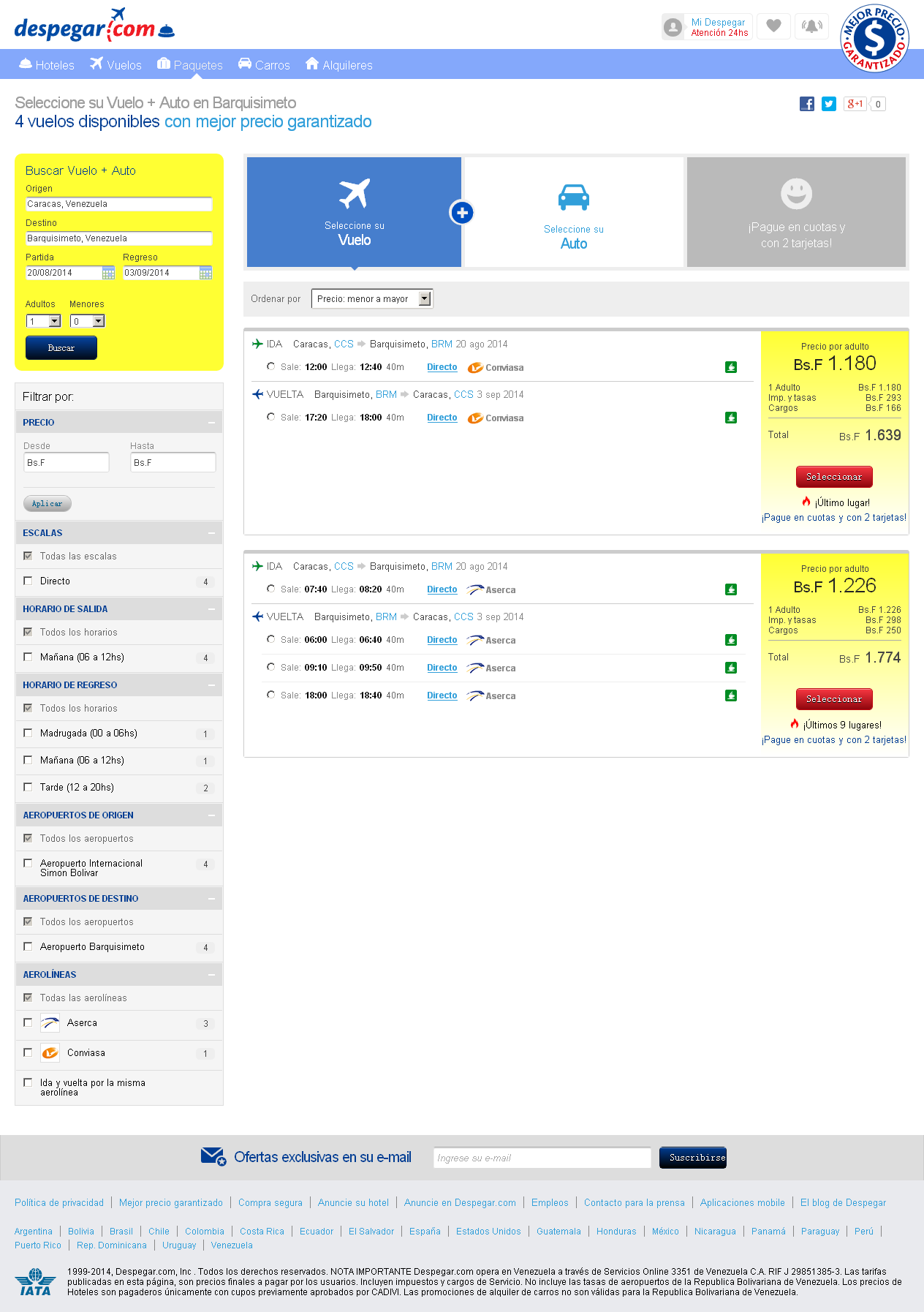The height and width of the screenshot is (1312, 924).
Task: Open Regreso date calendar icon
Action: click(x=205, y=273)
